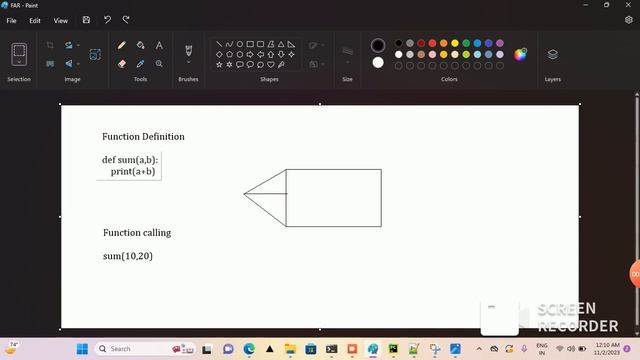Image resolution: width=640 pixels, height=360 pixels.
Task: Select the Fill bucket tool
Action: click(140, 45)
